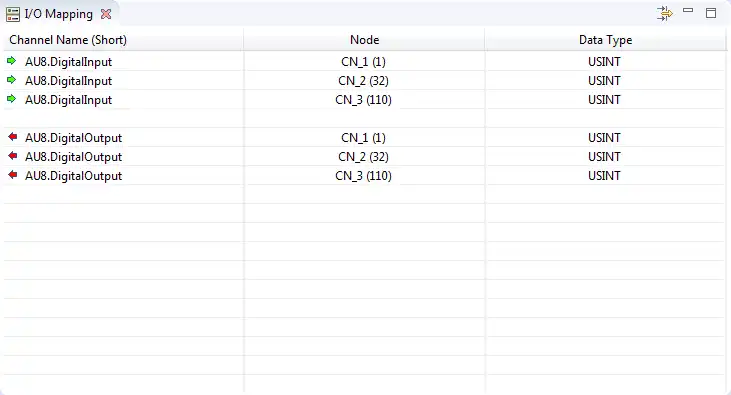Click green input arrow for CN_3 row
This screenshot has width=731, height=395.
(12, 99)
